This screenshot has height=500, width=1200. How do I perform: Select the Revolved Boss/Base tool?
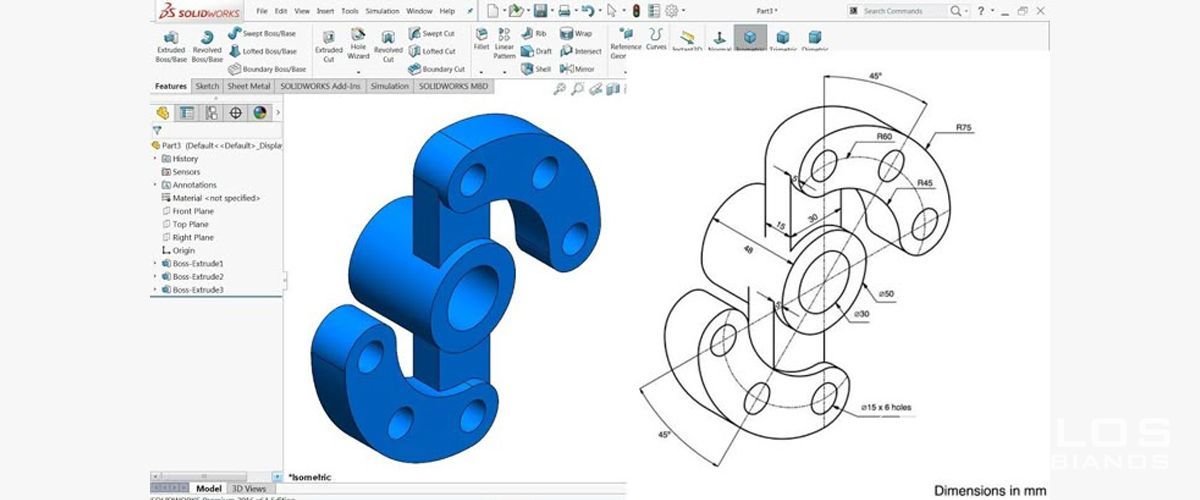click(x=207, y=46)
